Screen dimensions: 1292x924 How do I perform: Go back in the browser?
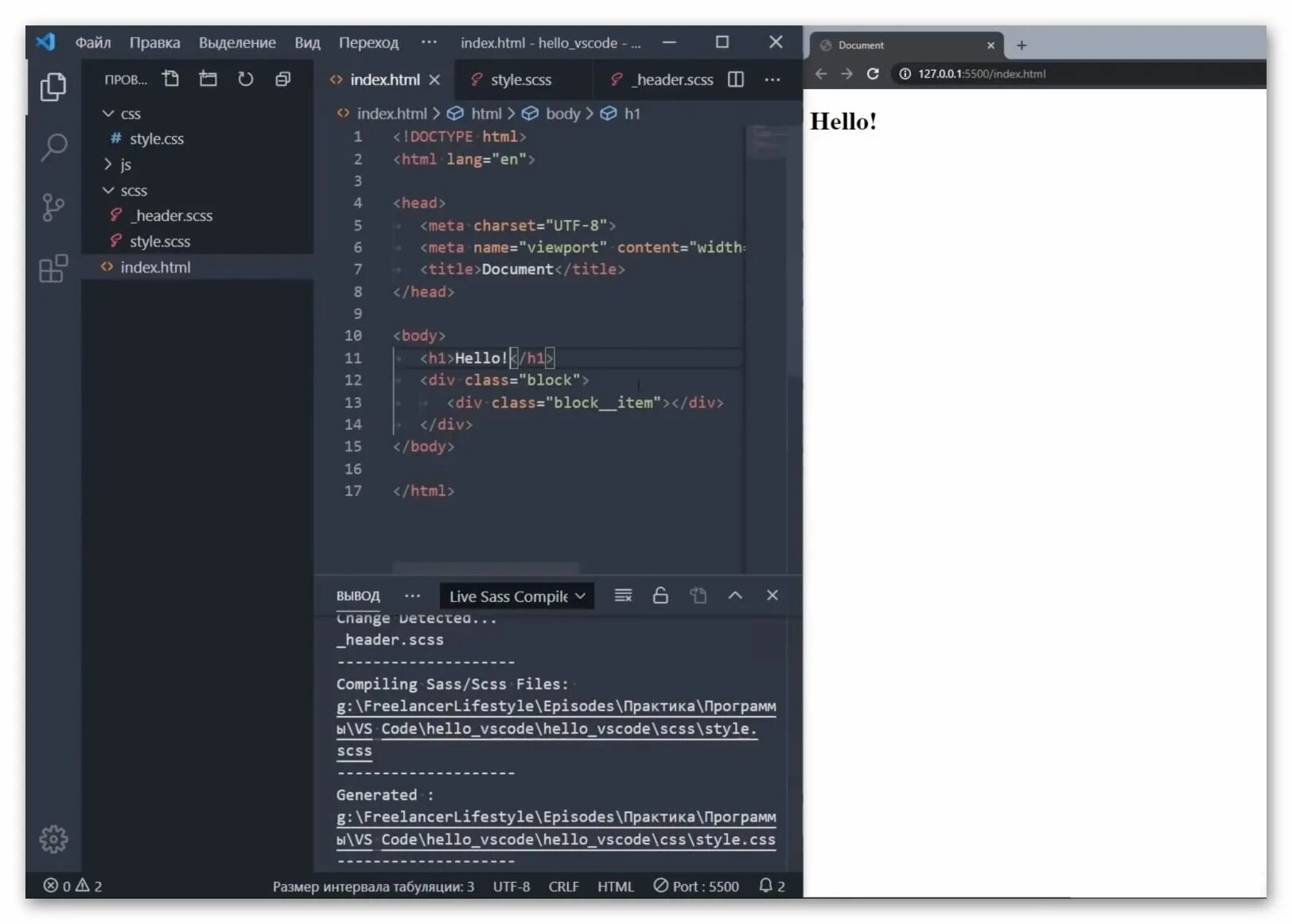click(x=821, y=73)
